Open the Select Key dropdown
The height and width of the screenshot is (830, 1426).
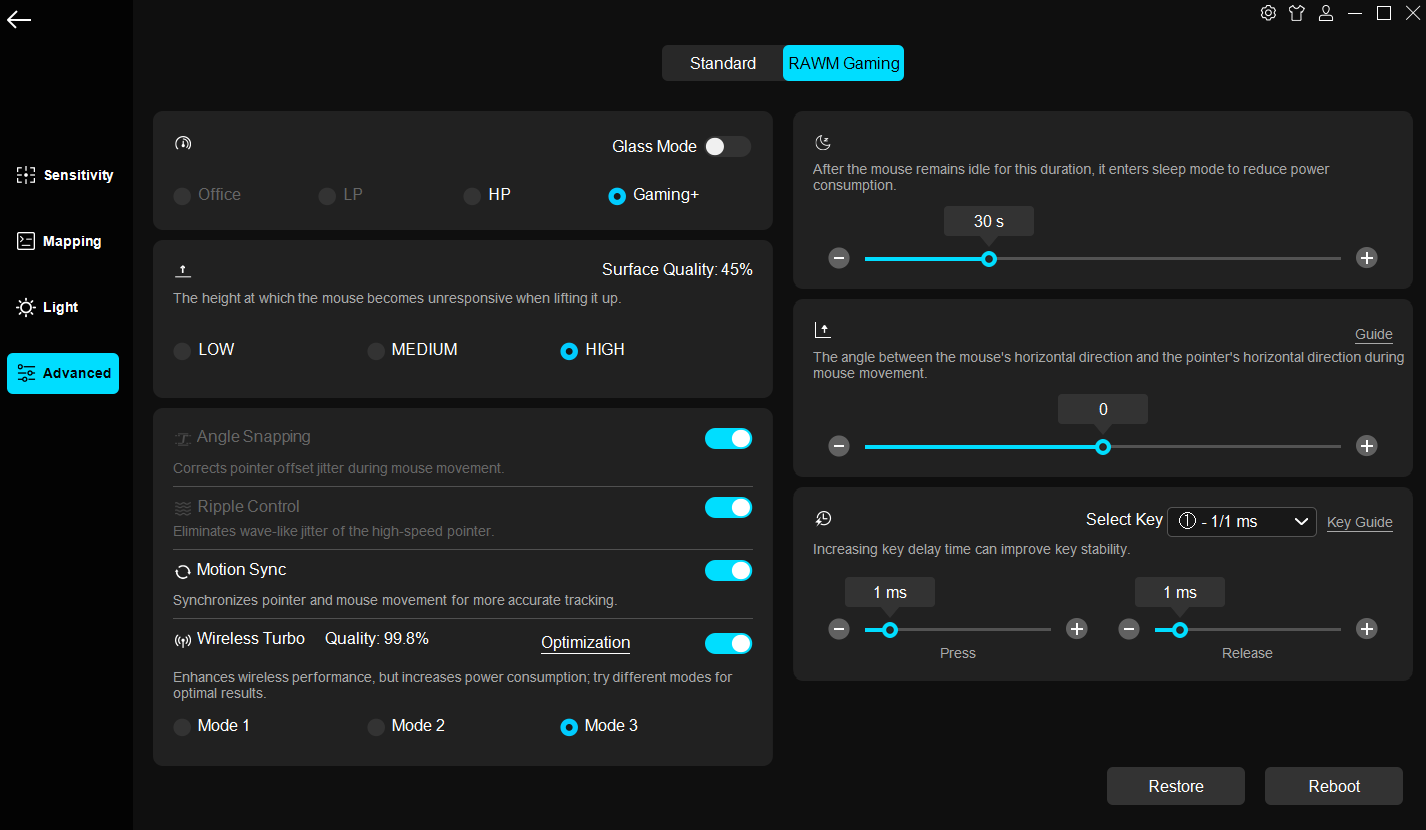tap(1242, 521)
